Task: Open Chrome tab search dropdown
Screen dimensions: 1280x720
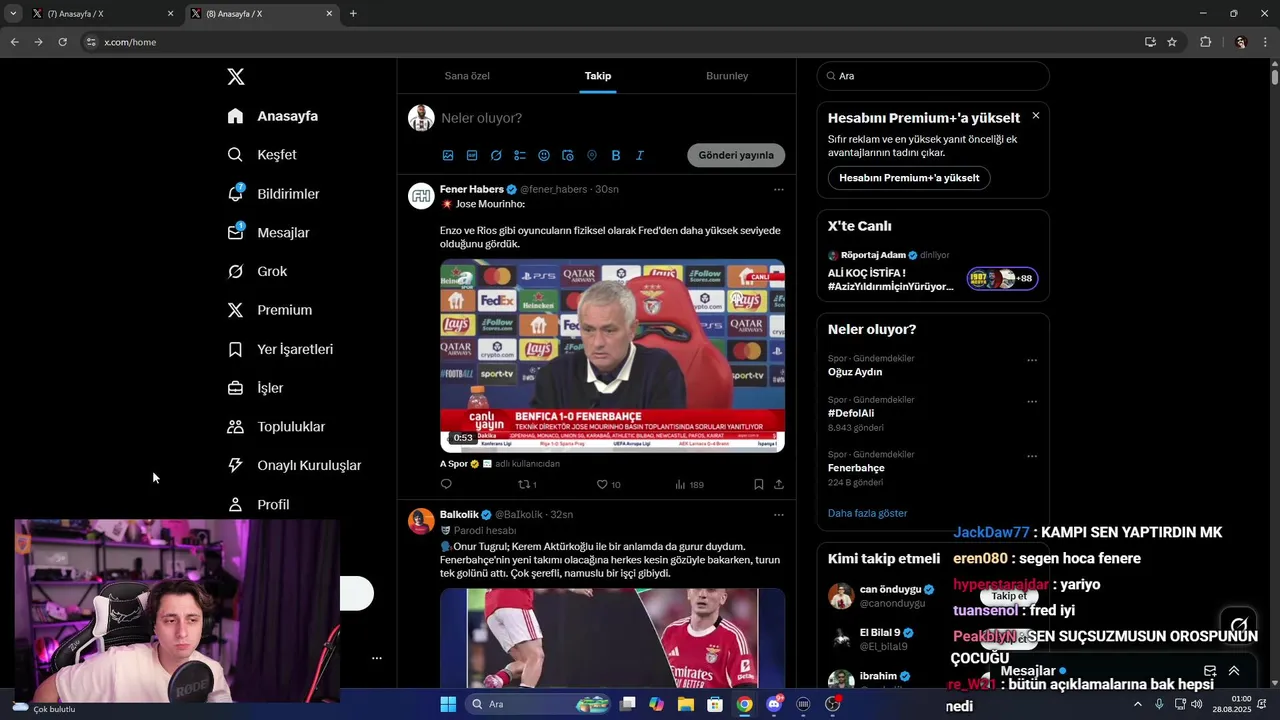Action: [13, 14]
